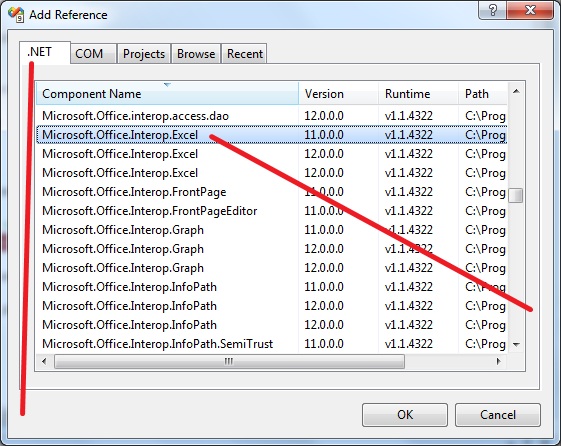Click the vertical scrollbar thumb
The image size is (561, 446).
(x=516, y=195)
